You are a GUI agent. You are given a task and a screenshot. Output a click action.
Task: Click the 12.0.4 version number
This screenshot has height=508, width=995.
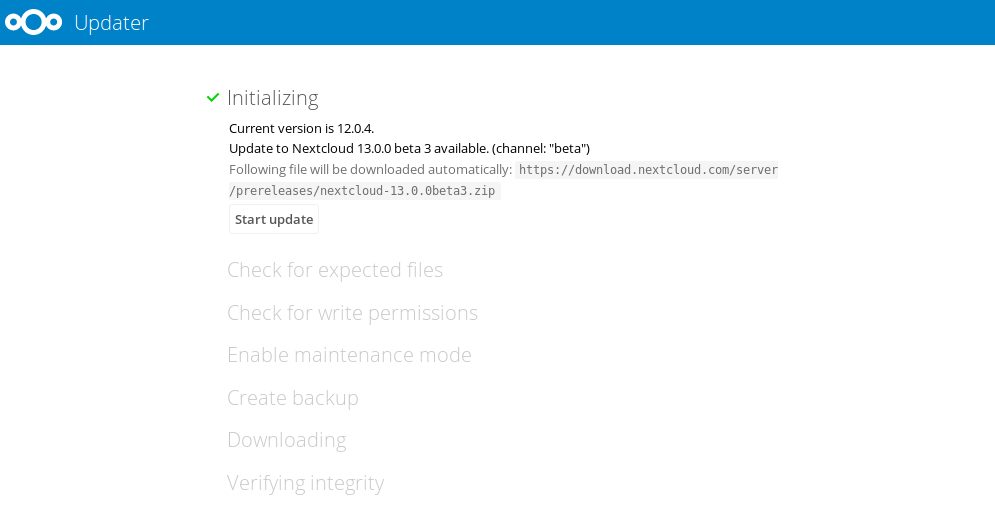point(355,129)
